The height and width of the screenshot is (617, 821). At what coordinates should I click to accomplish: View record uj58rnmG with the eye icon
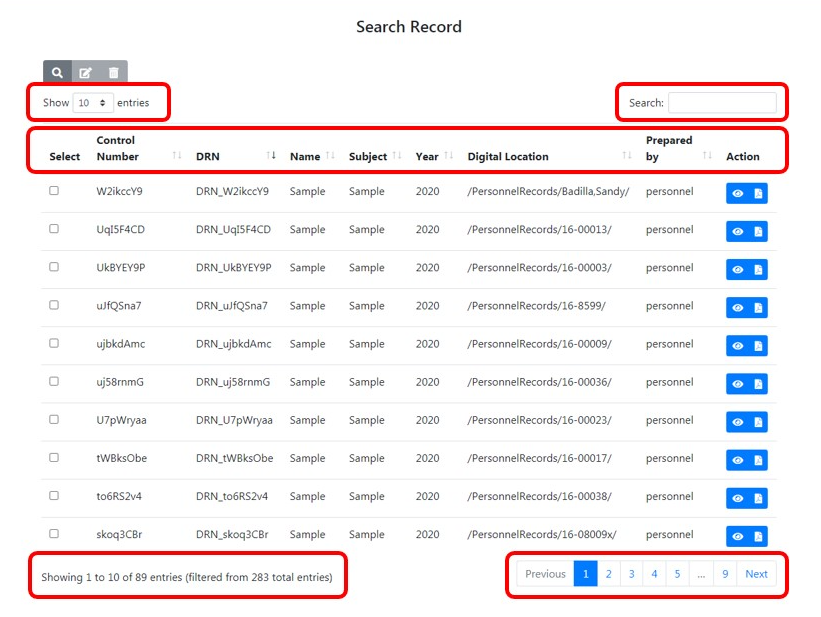click(x=737, y=384)
